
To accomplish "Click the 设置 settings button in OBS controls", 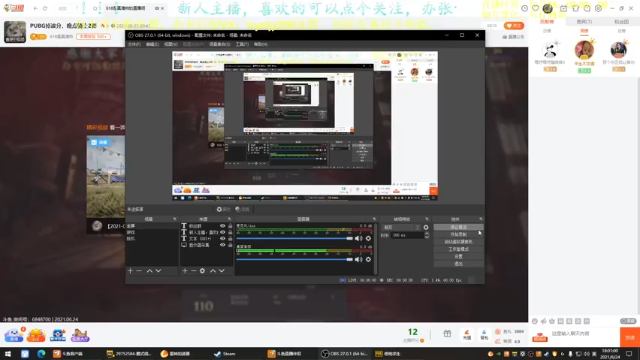I will [x=458, y=256].
